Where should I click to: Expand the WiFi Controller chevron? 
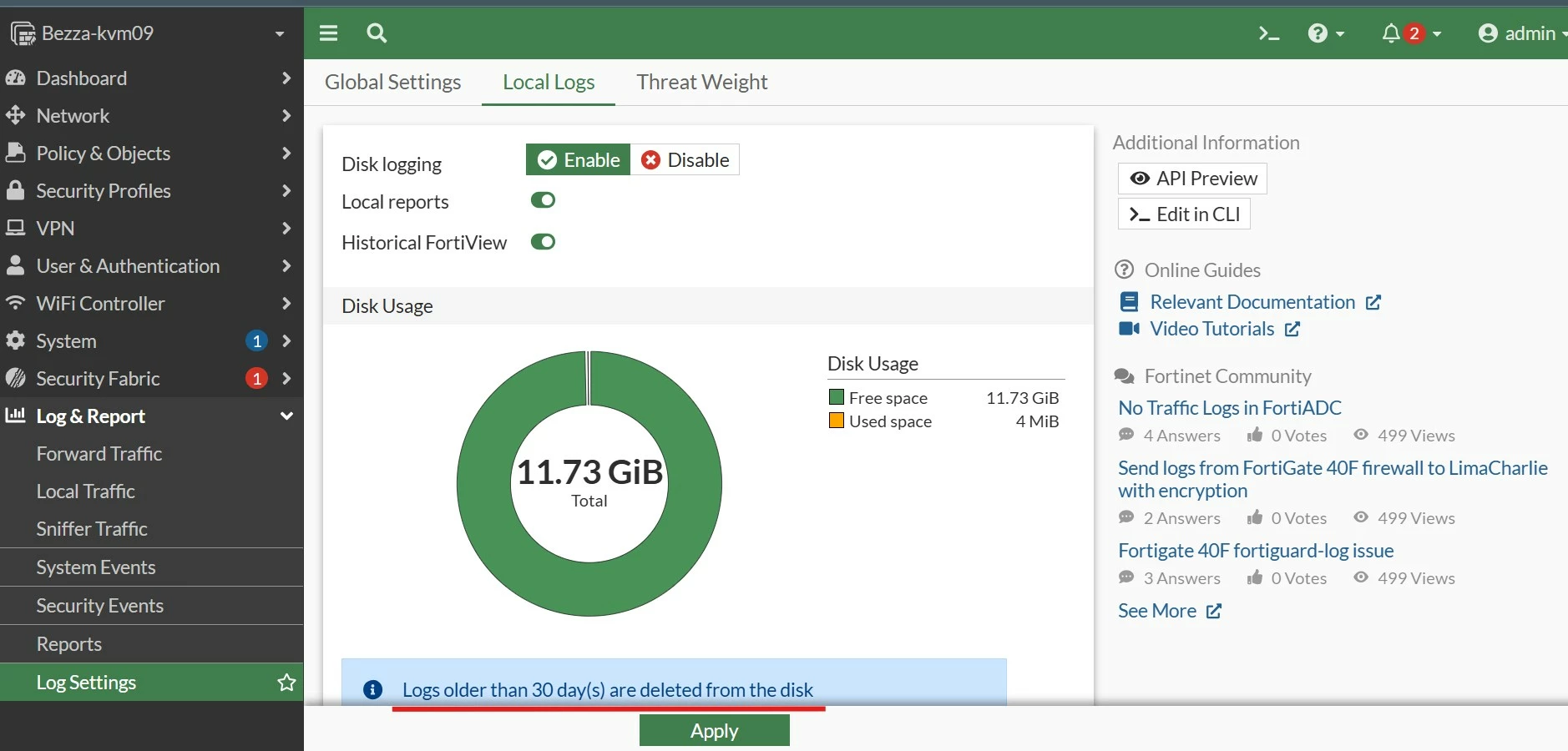tap(286, 303)
